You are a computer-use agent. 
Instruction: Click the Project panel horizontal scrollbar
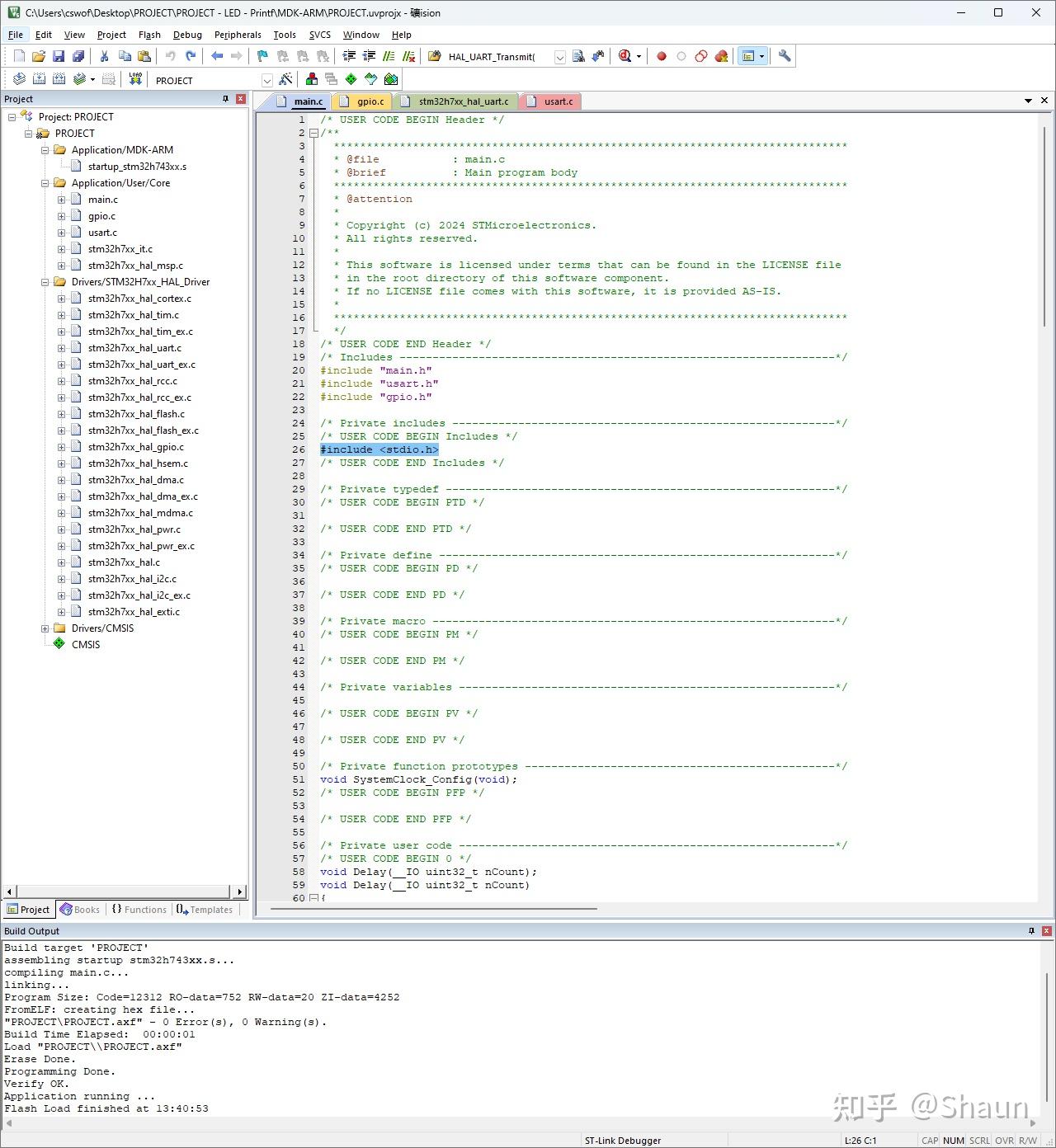(124, 892)
